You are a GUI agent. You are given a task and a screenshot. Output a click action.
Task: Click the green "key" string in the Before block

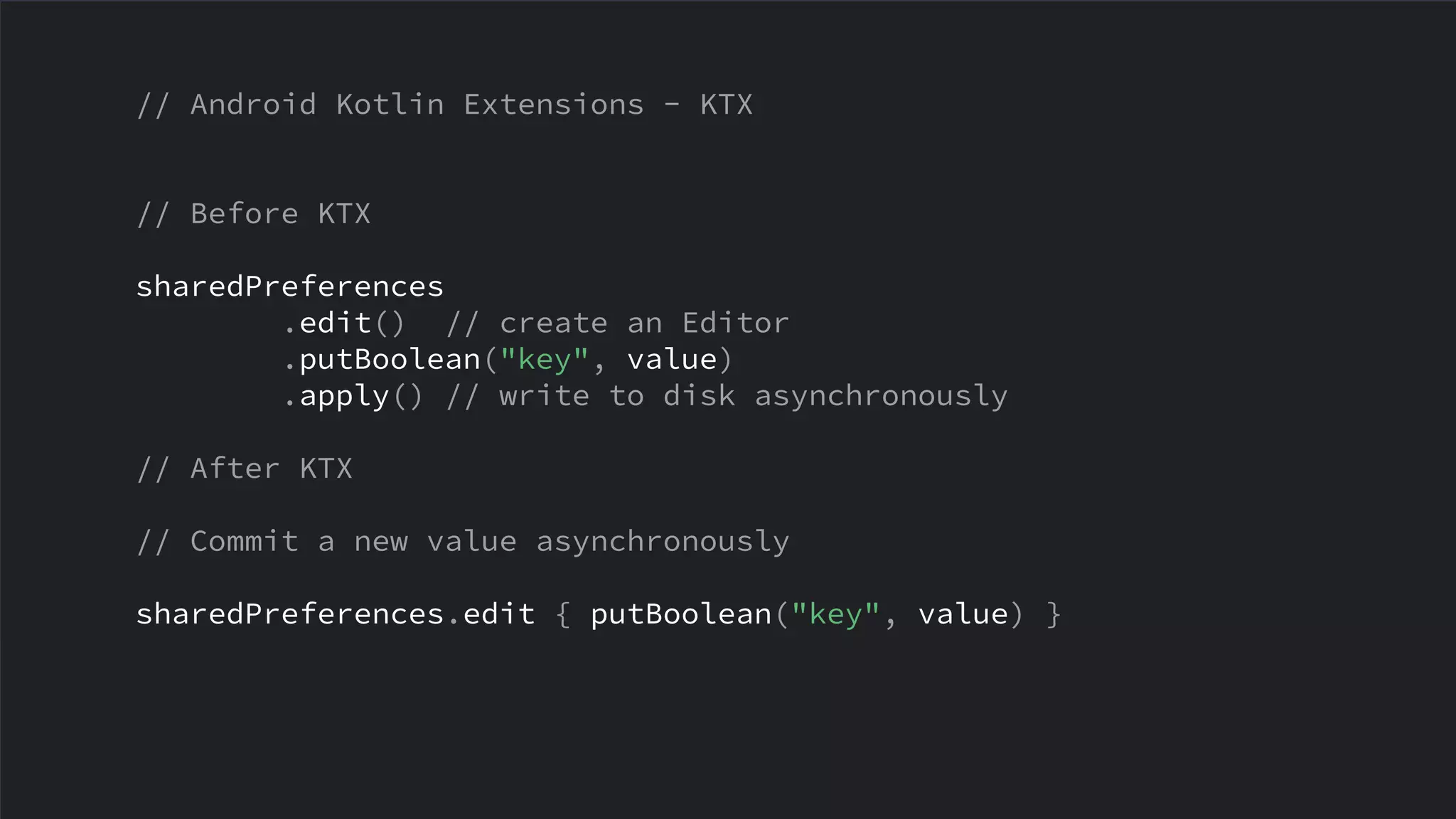[x=545, y=360]
